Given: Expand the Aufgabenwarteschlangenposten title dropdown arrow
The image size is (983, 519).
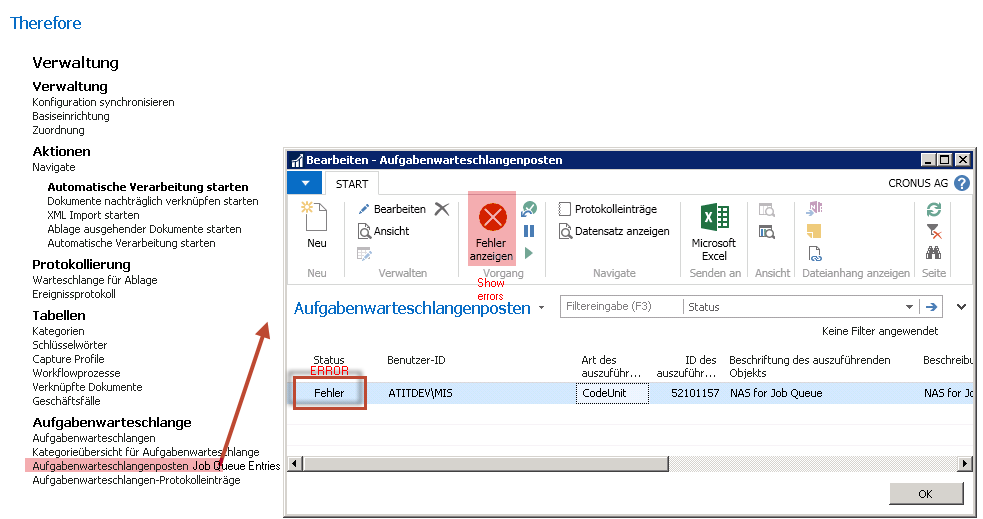Looking at the screenshot, I should 541,308.
